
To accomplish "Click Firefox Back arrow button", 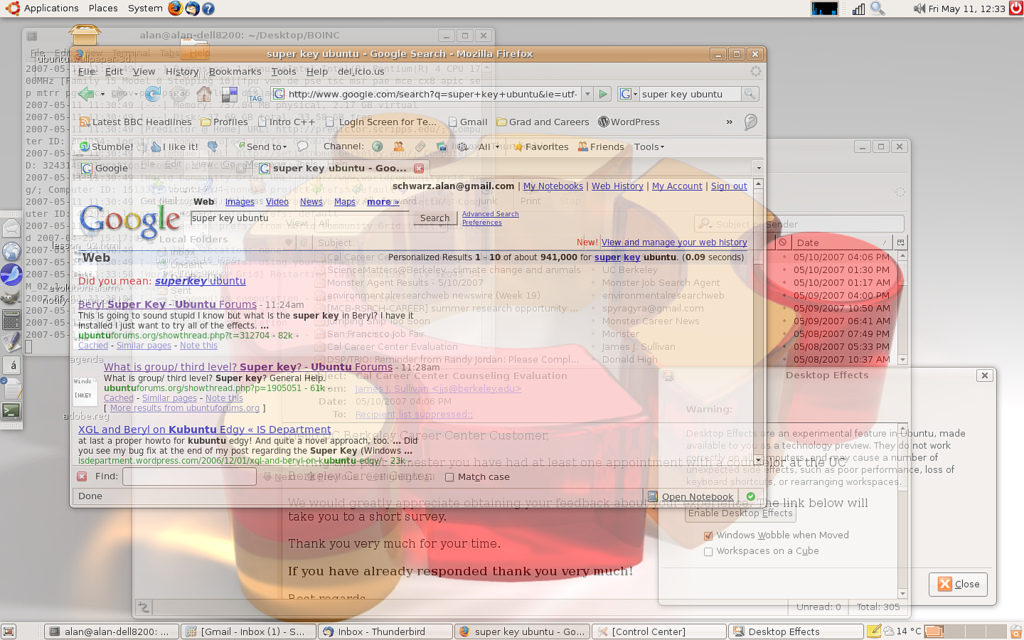I will click(x=86, y=94).
